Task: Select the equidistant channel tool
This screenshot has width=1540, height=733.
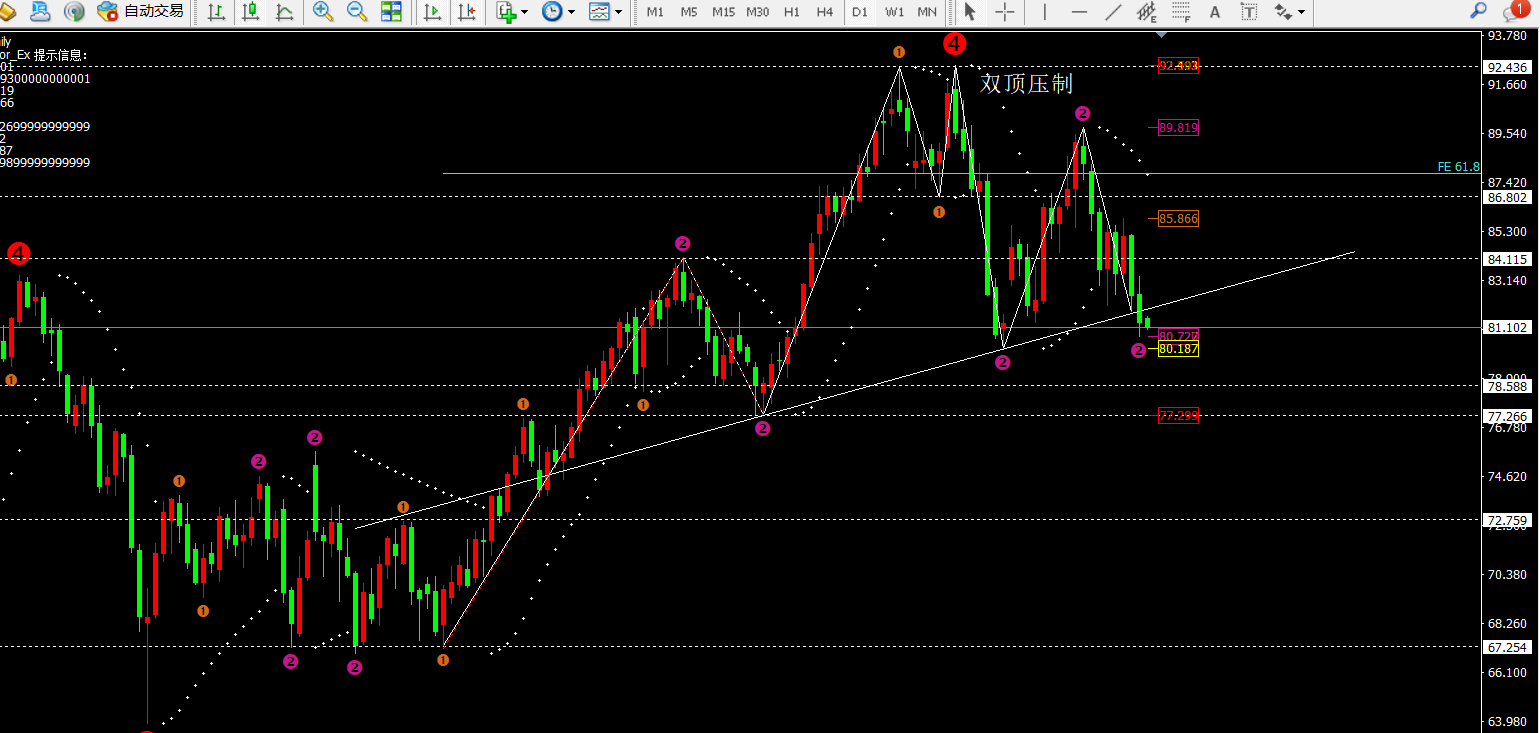Action: tap(1147, 12)
